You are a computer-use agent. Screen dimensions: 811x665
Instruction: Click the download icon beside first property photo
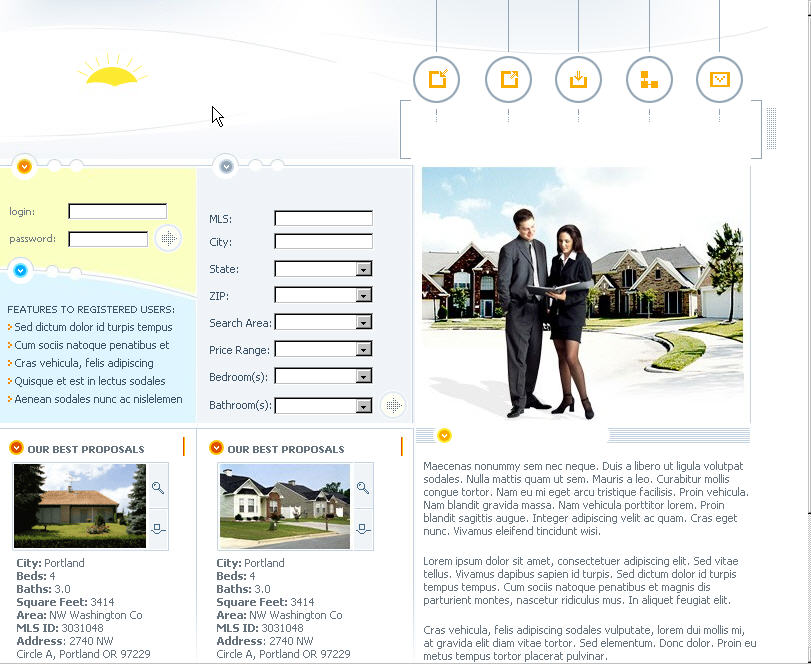click(158, 528)
